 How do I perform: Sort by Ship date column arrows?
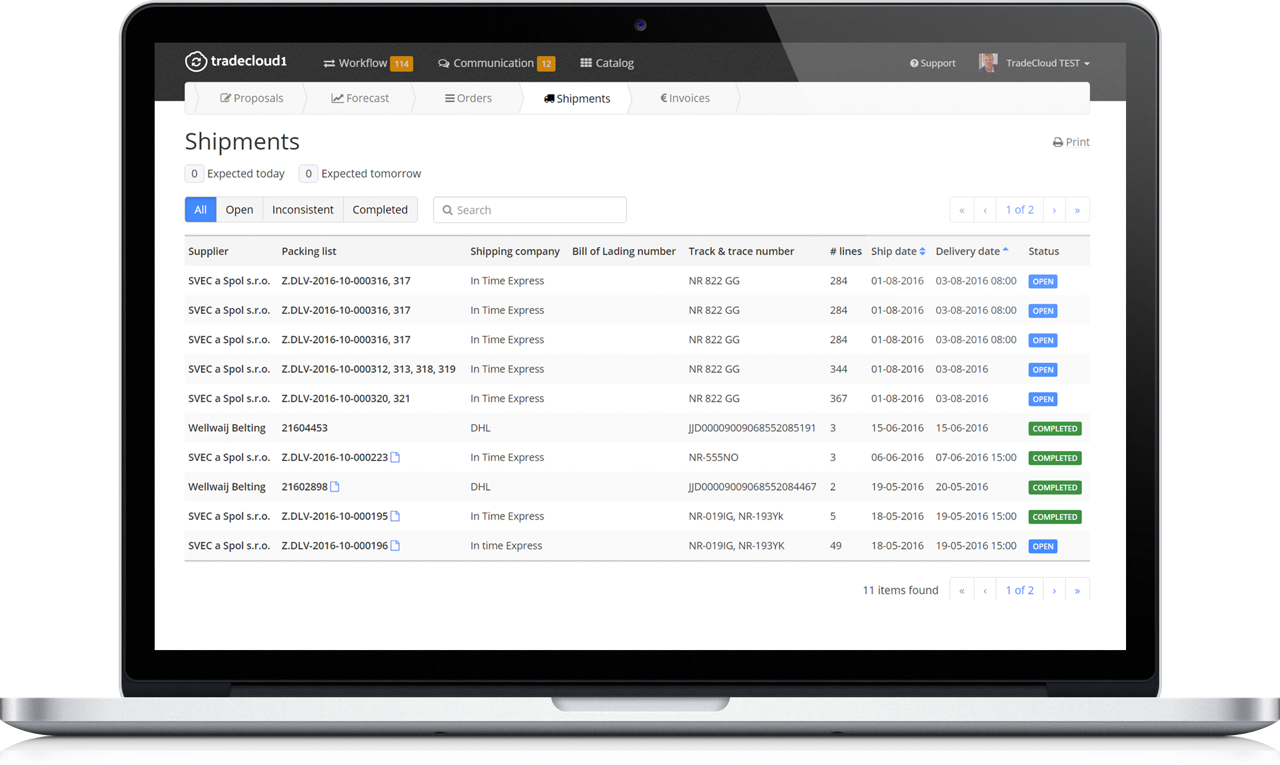[x=922, y=251]
